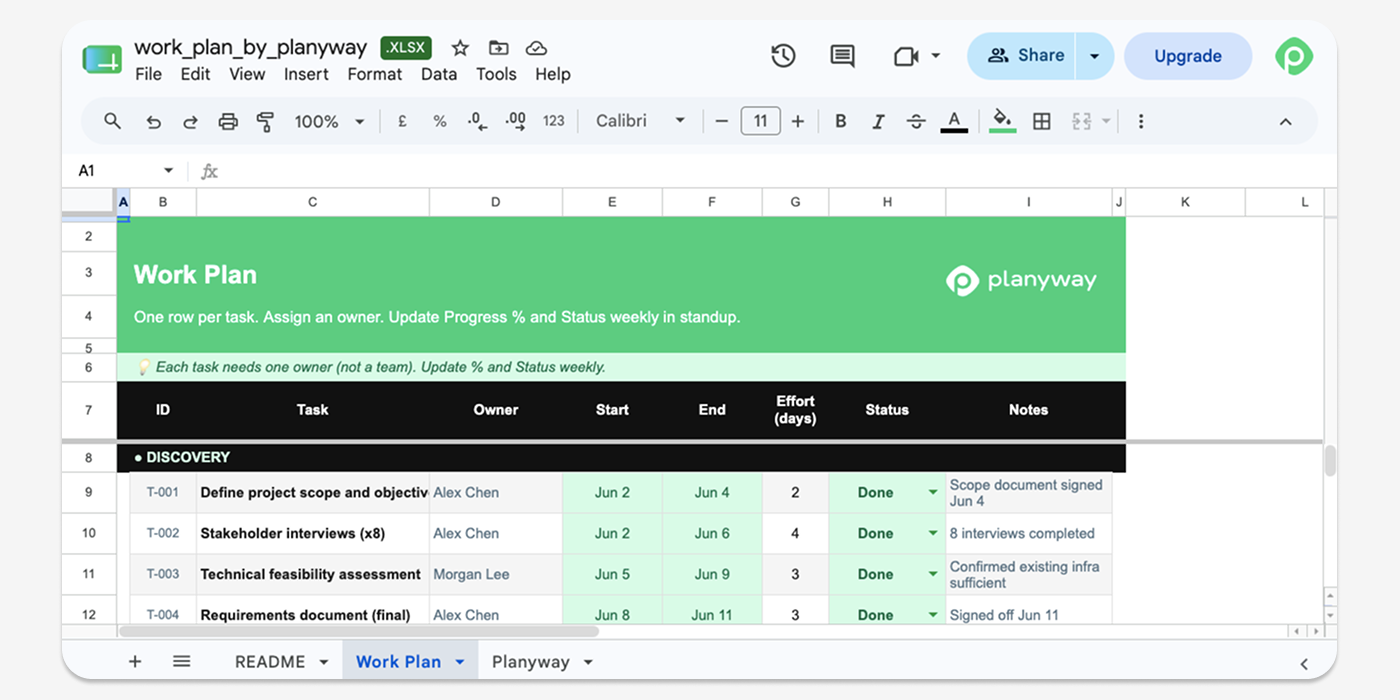Viewport: 1400px width, 700px height.
Task: Open the Format menu
Action: point(375,74)
